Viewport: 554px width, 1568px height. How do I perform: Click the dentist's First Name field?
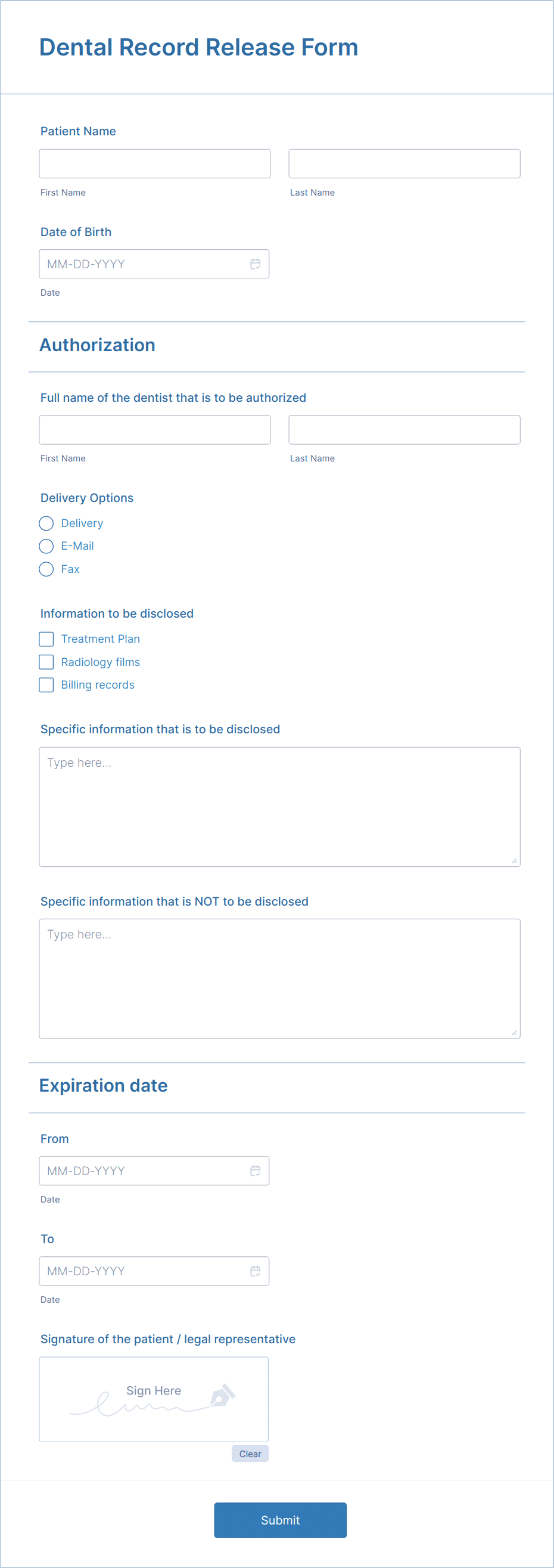[x=154, y=430]
